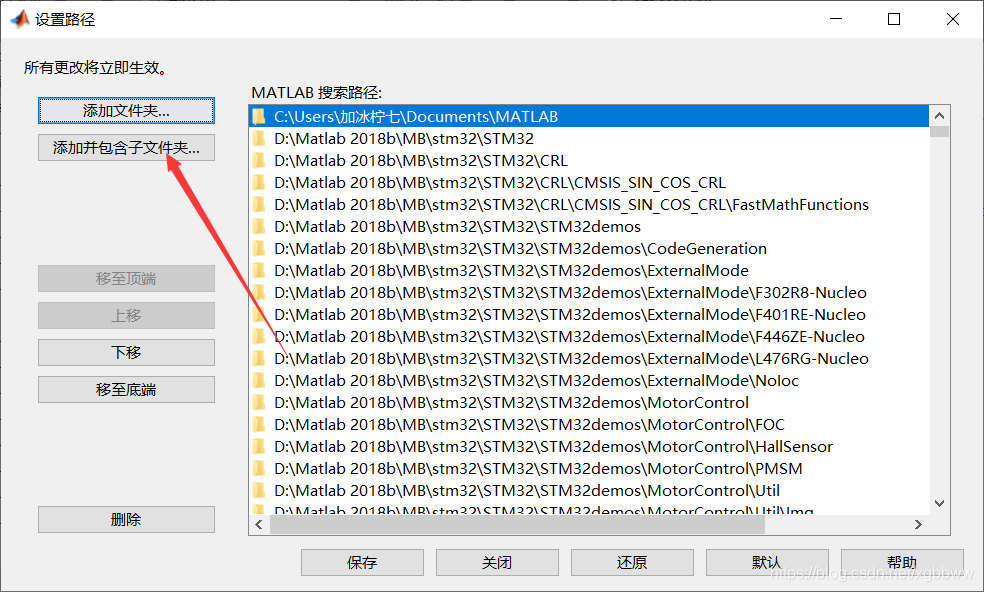984x592 pixels.
Task: Select path ending in F446ZE-Nucleo
Action: click(589, 336)
